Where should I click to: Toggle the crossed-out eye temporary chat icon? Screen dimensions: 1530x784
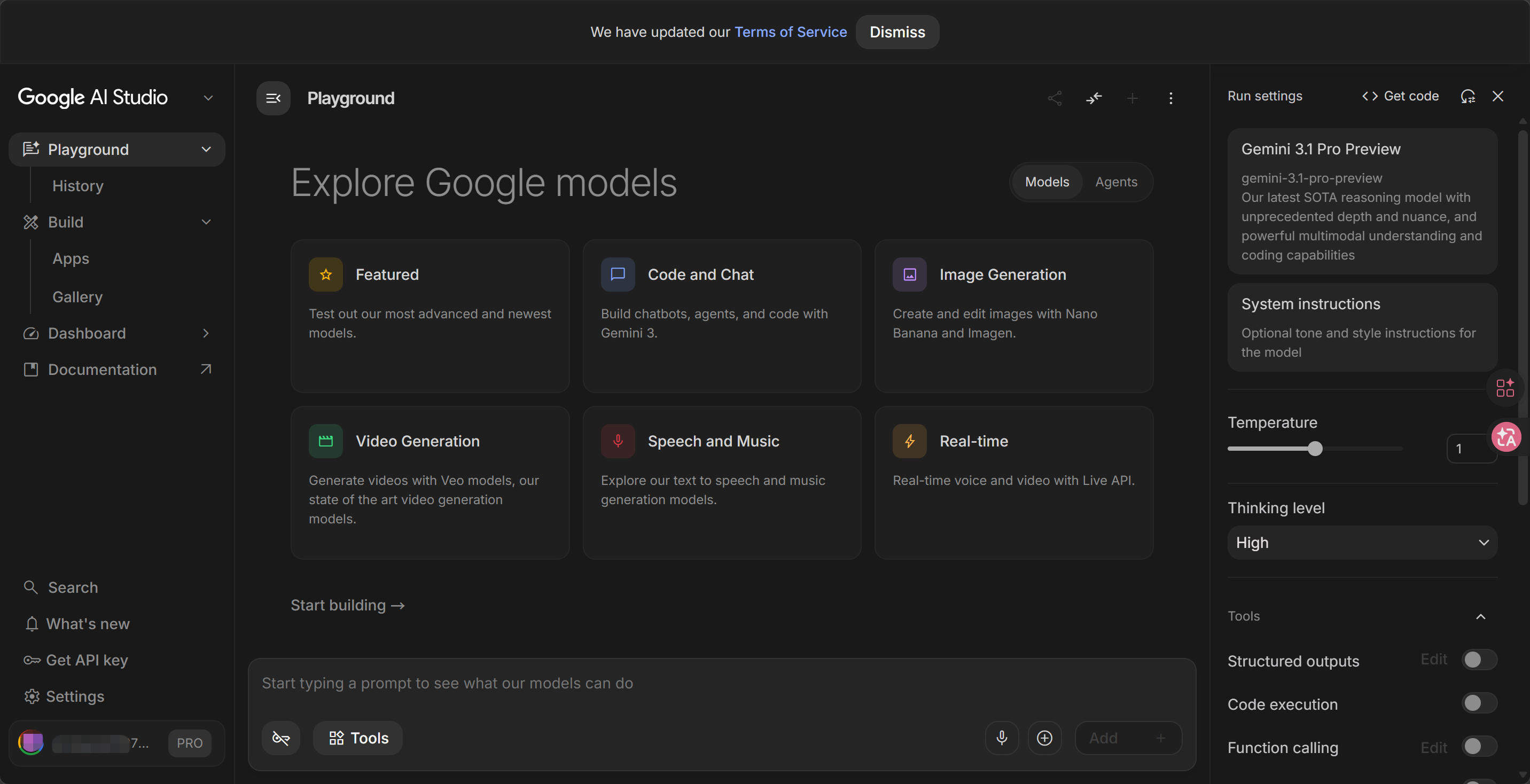coord(281,738)
